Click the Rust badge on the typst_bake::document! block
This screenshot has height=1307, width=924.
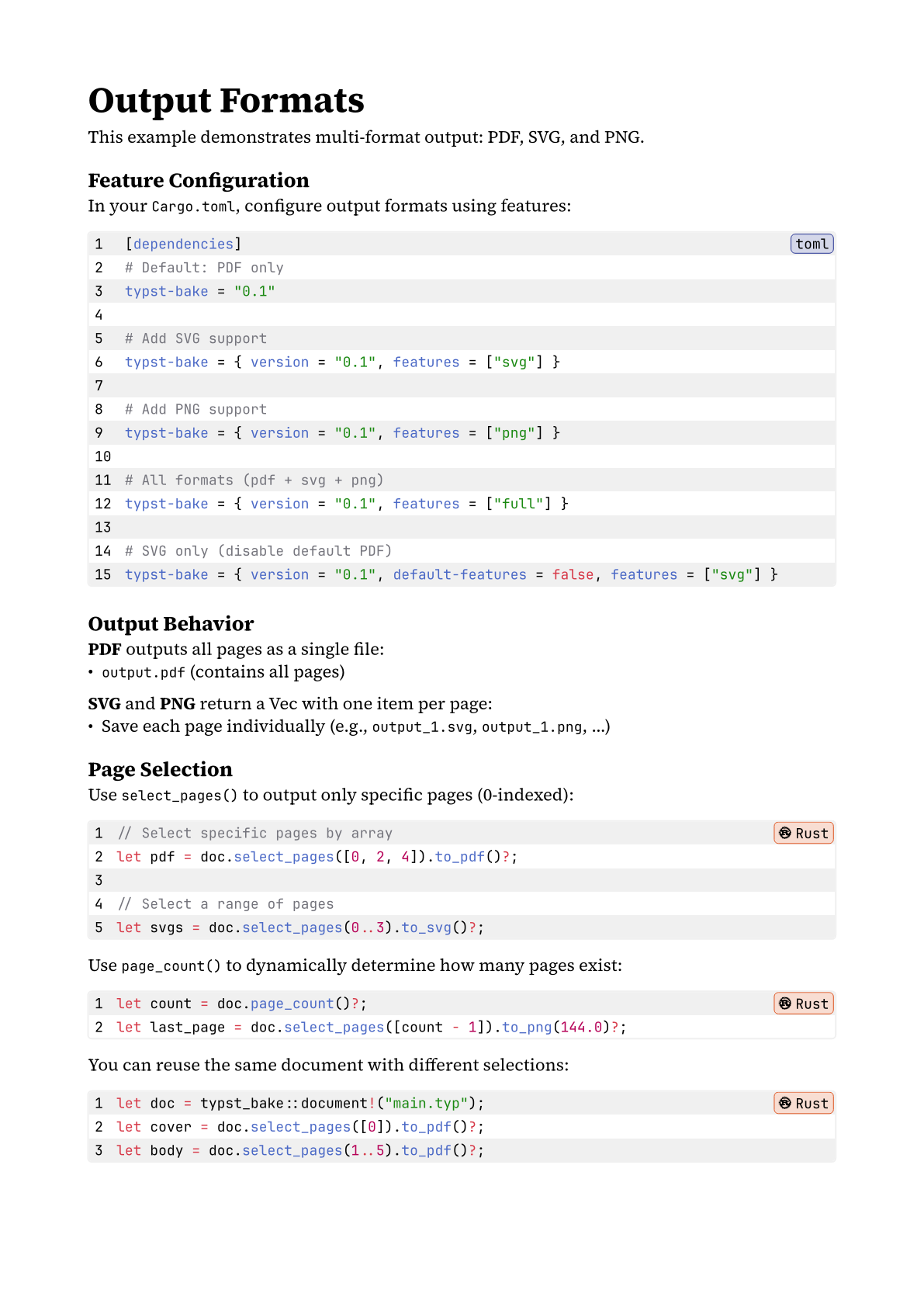click(803, 1103)
